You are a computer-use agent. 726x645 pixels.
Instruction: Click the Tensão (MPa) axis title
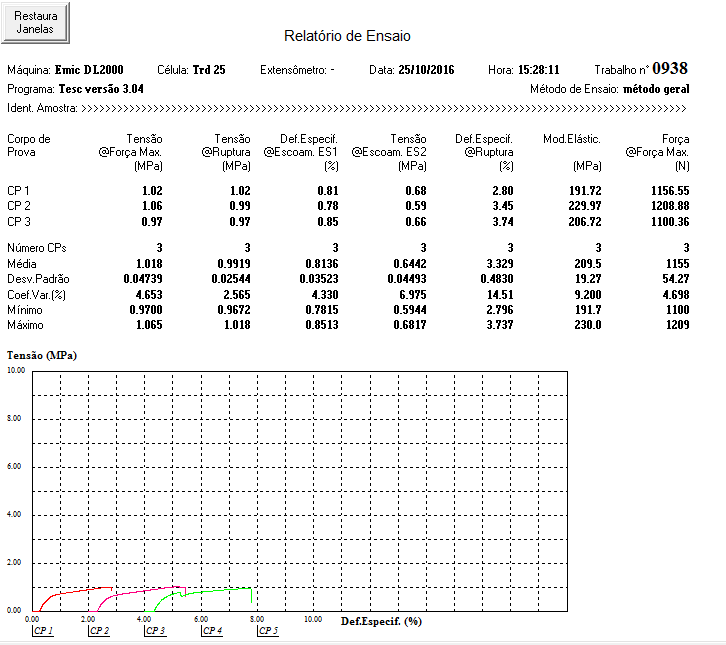coord(42,356)
